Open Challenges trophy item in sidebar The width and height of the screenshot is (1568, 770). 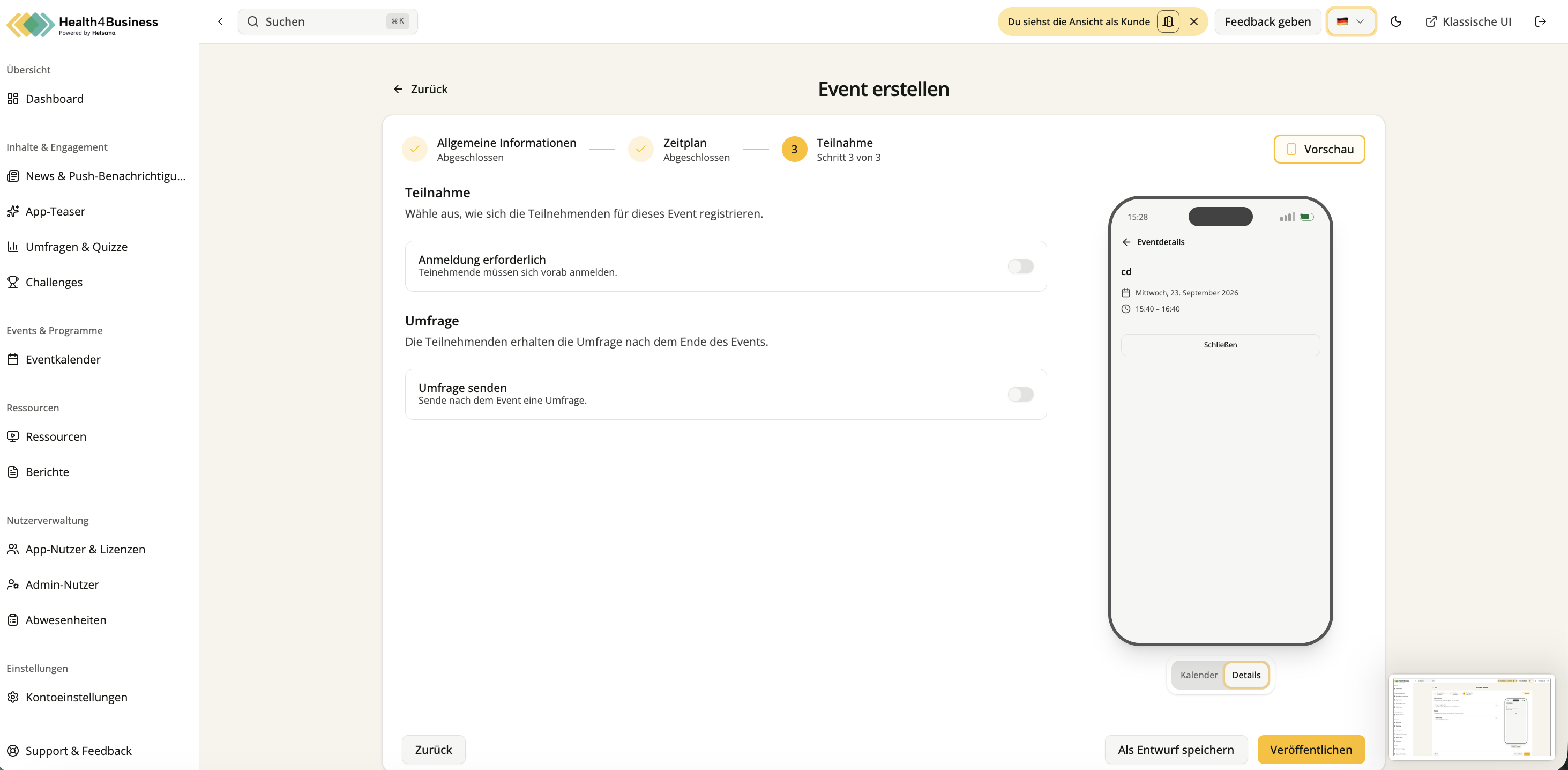point(54,282)
